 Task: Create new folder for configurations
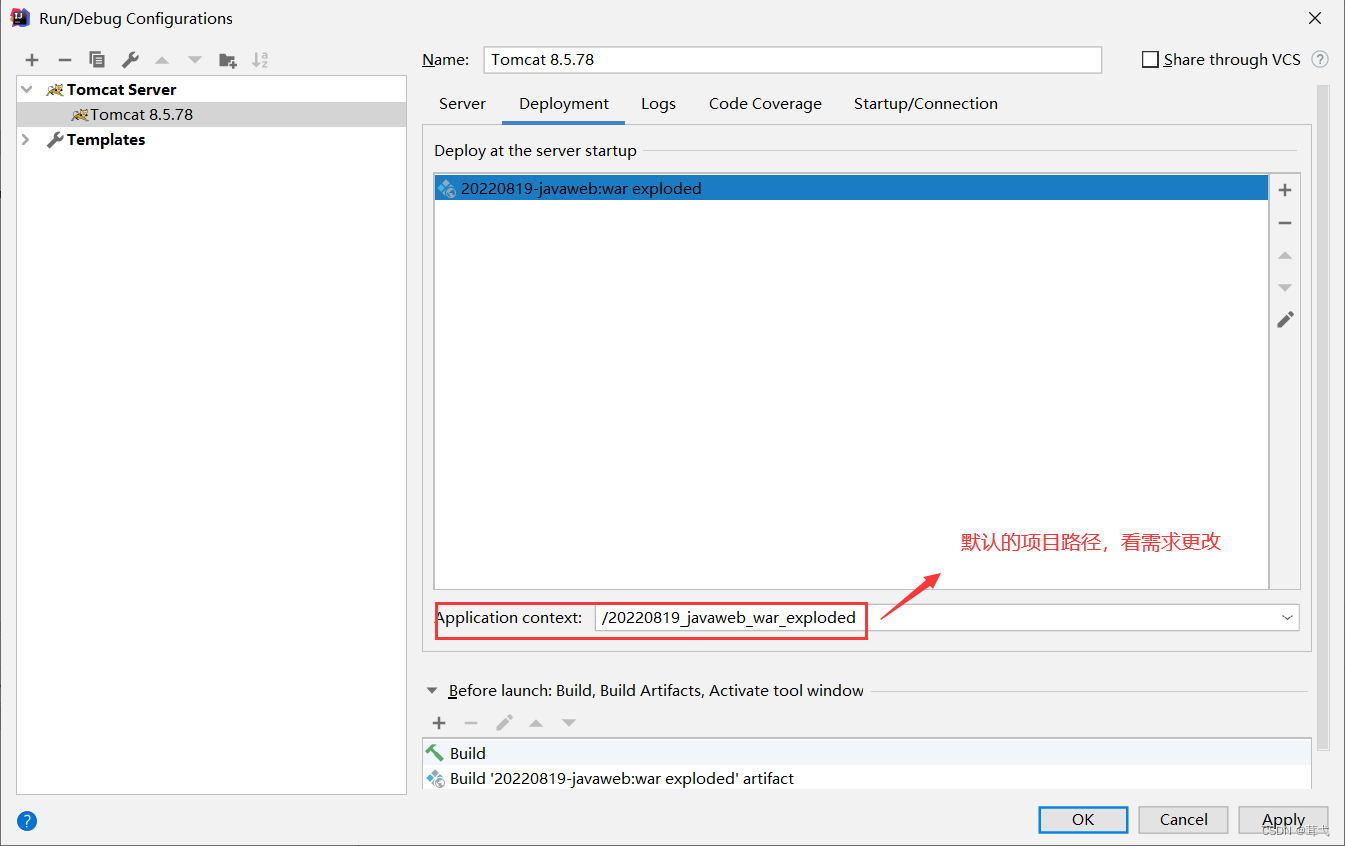pyautogui.click(x=228, y=60)
